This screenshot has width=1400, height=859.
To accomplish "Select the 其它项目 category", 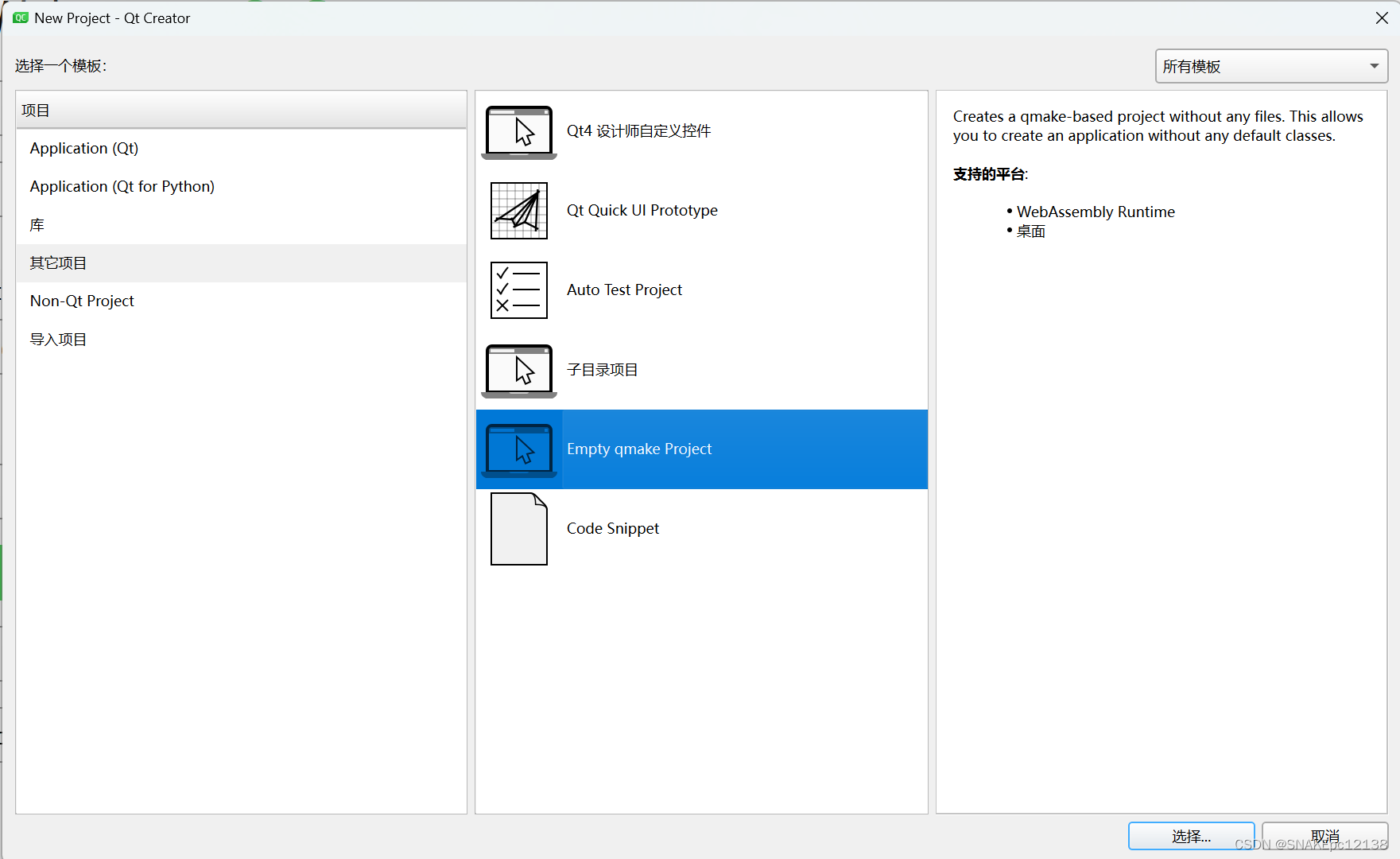I will point(241,263).
